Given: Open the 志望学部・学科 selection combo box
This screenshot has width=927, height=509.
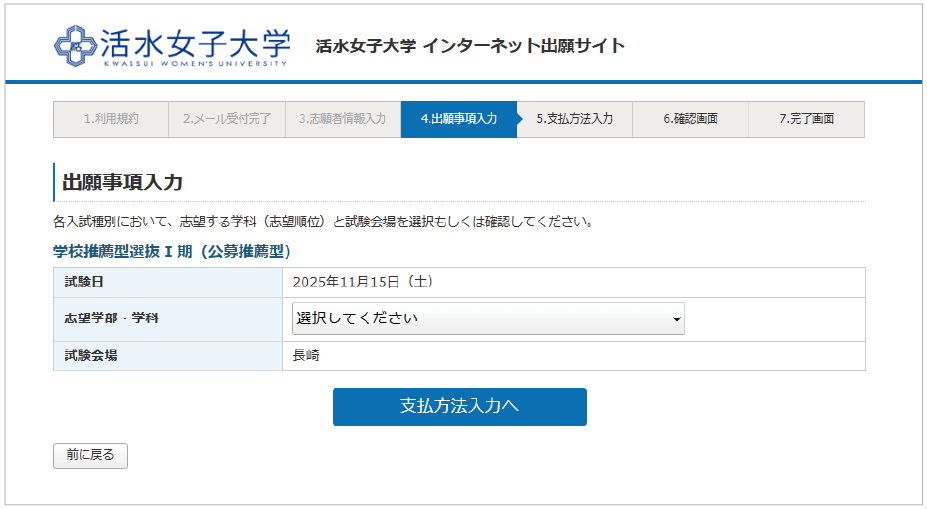Looking at the screenshot, I should click(488, 319).
